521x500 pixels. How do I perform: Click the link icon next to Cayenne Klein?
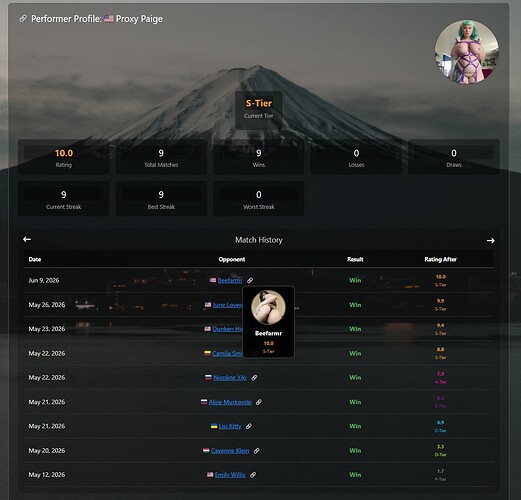pyautogui.click(x=256, y=451)
